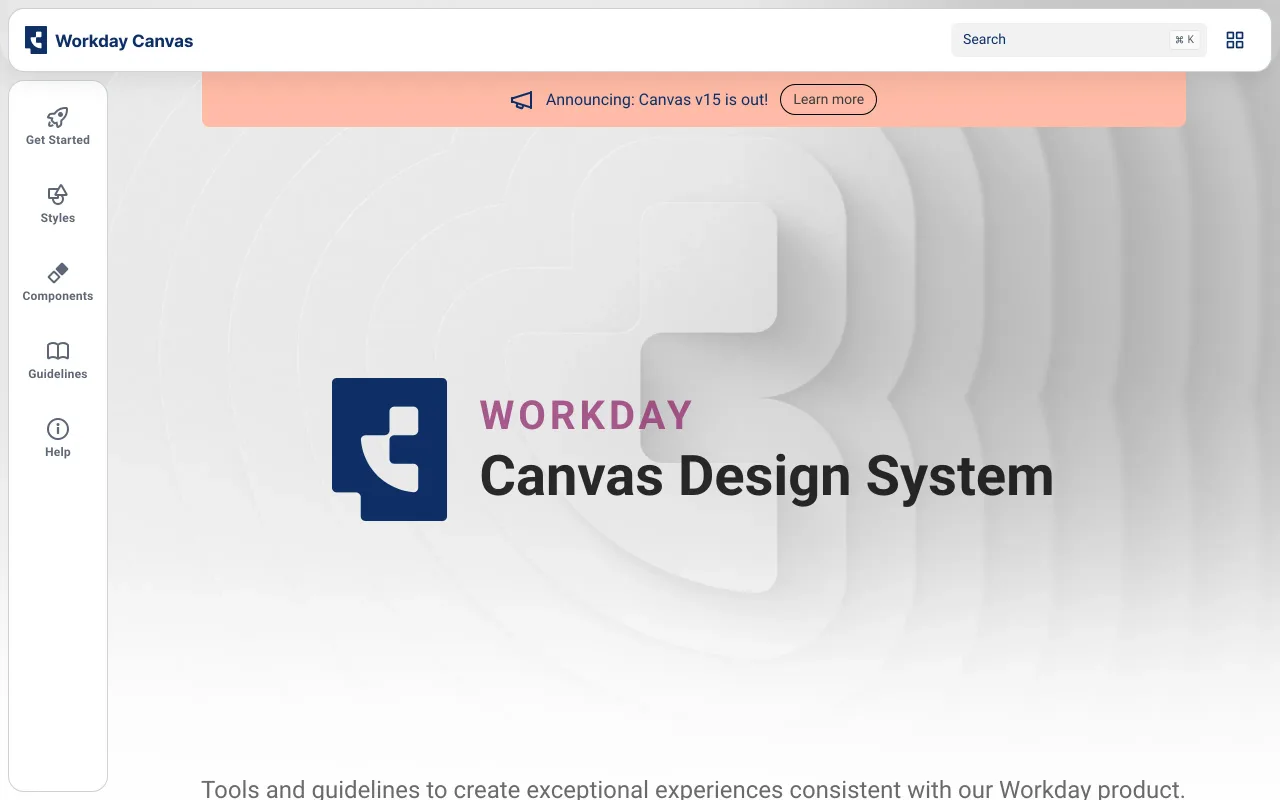The height and width of the screenshot is (800, 1280).
Task: Open the Components sidebar icon
Action: (58, 273)
